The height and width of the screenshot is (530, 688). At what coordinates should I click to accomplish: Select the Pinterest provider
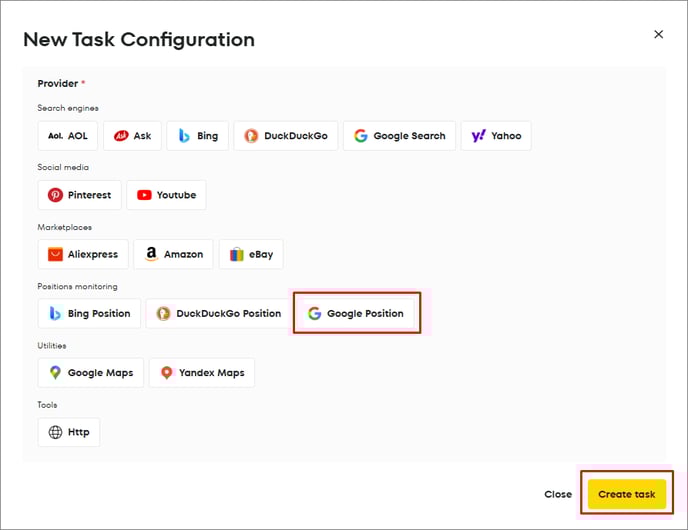tap(79, 195)
